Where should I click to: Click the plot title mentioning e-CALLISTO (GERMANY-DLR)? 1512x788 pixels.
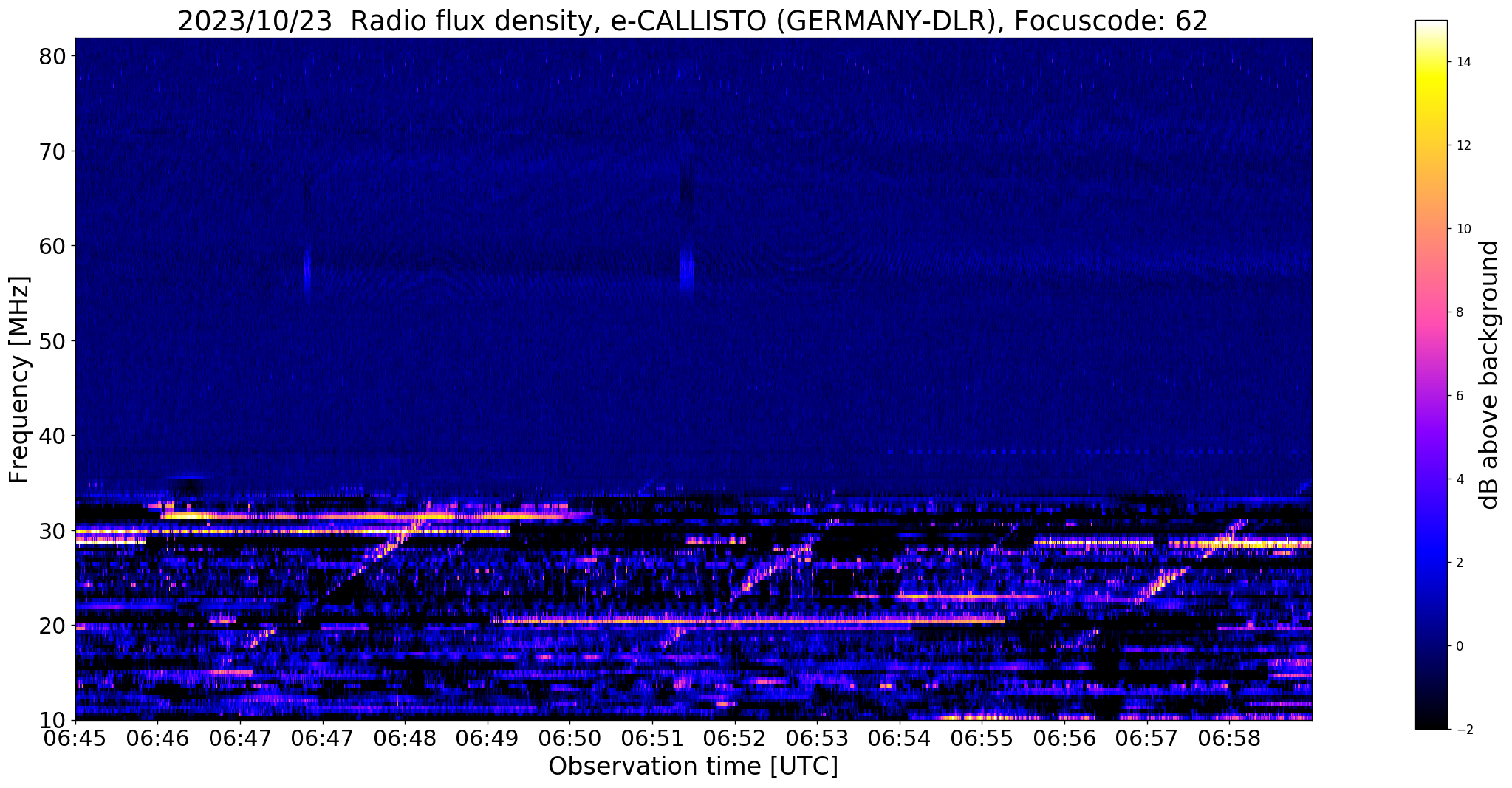(x=693, y=21)
